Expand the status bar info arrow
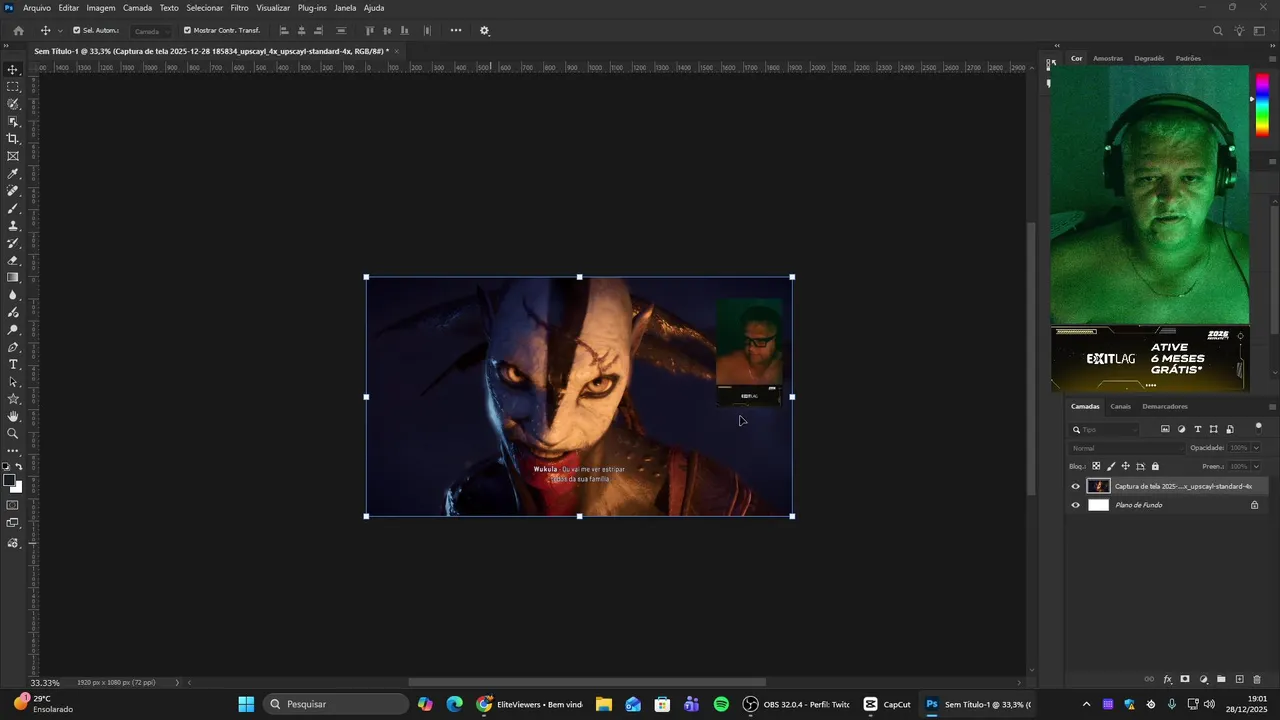Viewport: 1280px width, 720px height. coord(177,682)
